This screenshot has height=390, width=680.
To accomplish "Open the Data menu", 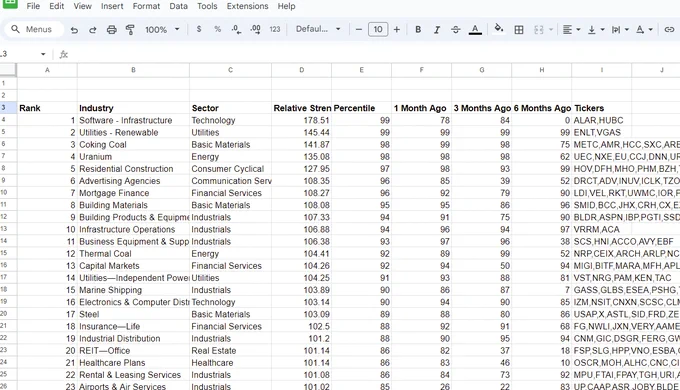I will (x=178, y=6).
